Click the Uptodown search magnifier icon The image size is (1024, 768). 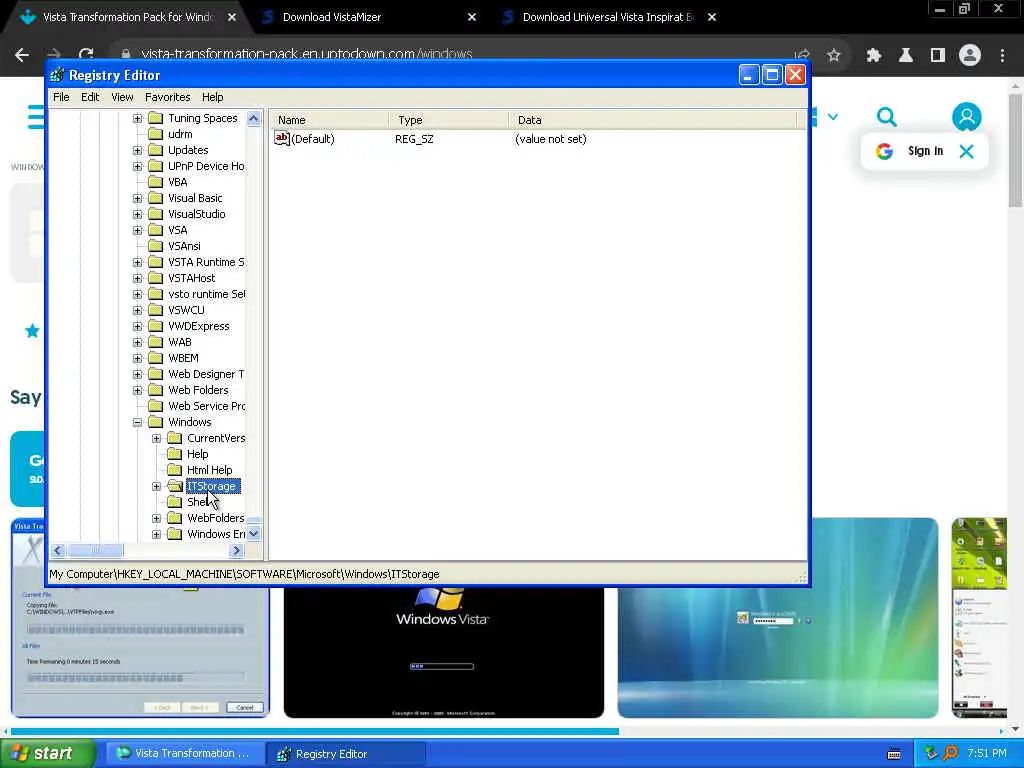886,118
